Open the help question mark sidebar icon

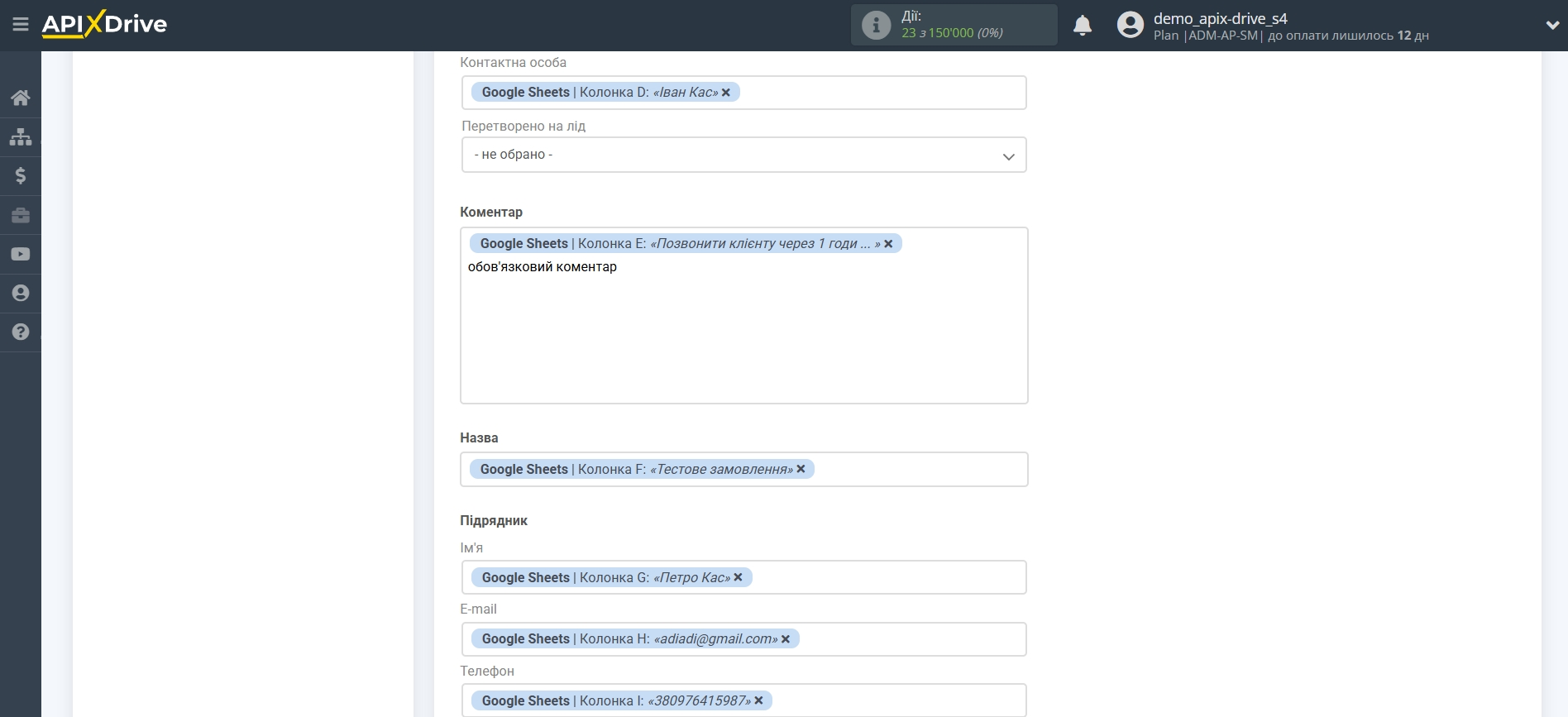pyautogui.click(x=21, y=332)
